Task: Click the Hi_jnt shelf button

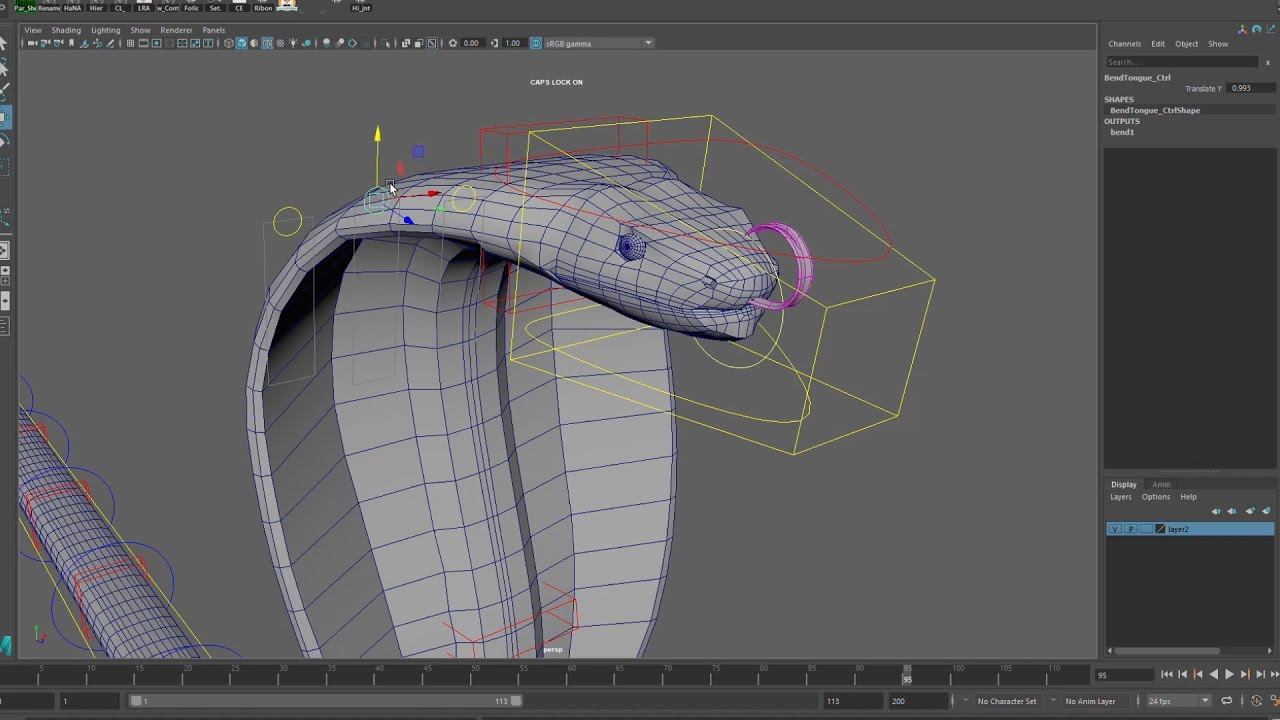Action: [x=361, y=7]
